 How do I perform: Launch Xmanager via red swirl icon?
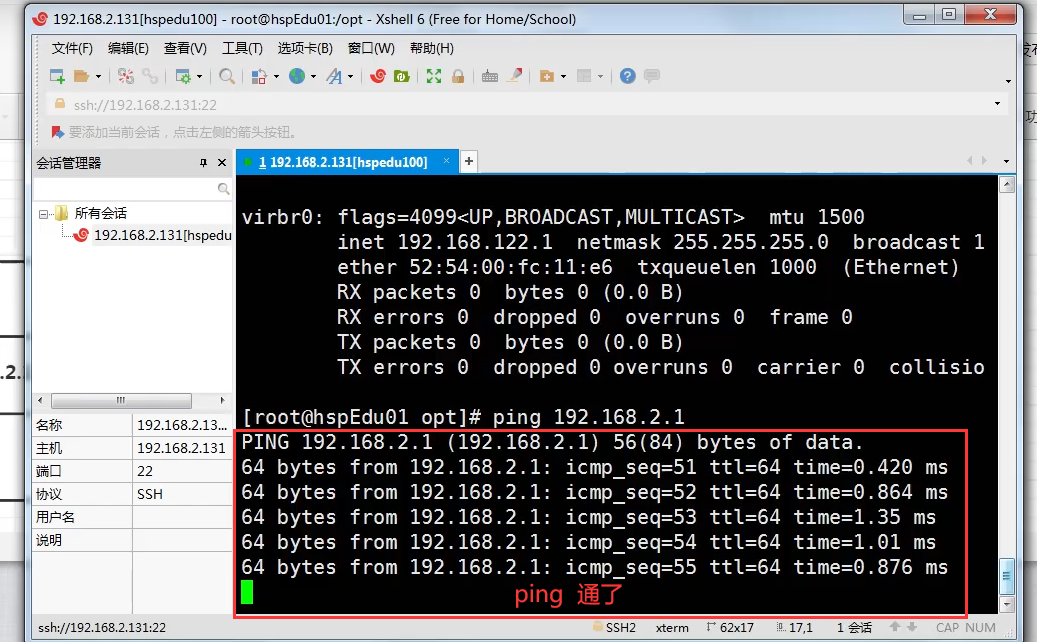point(378,77)
